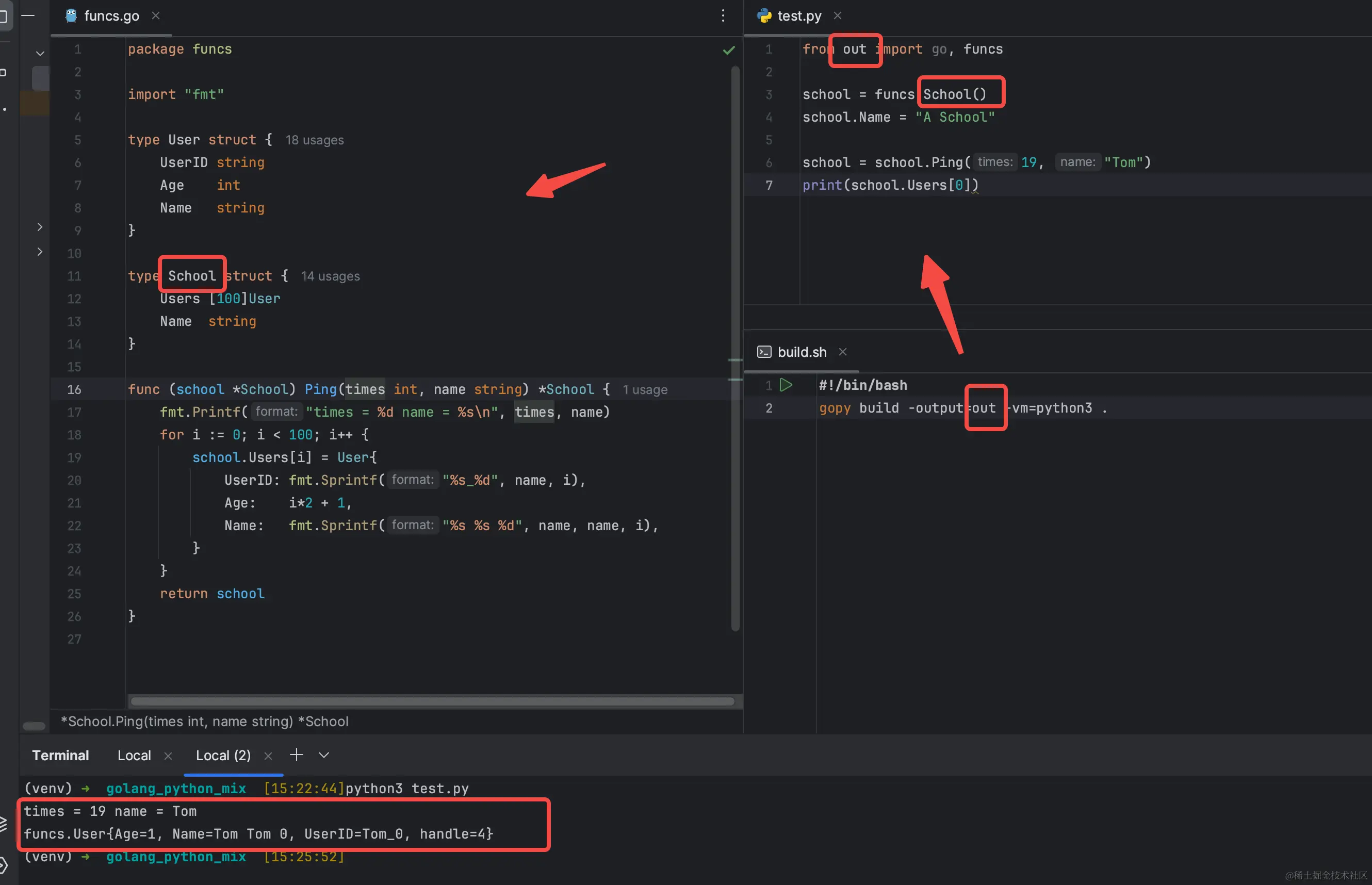Add a new terminal session tab
The width and height of the screenshot is (1372, 885).
pos(296,755)
